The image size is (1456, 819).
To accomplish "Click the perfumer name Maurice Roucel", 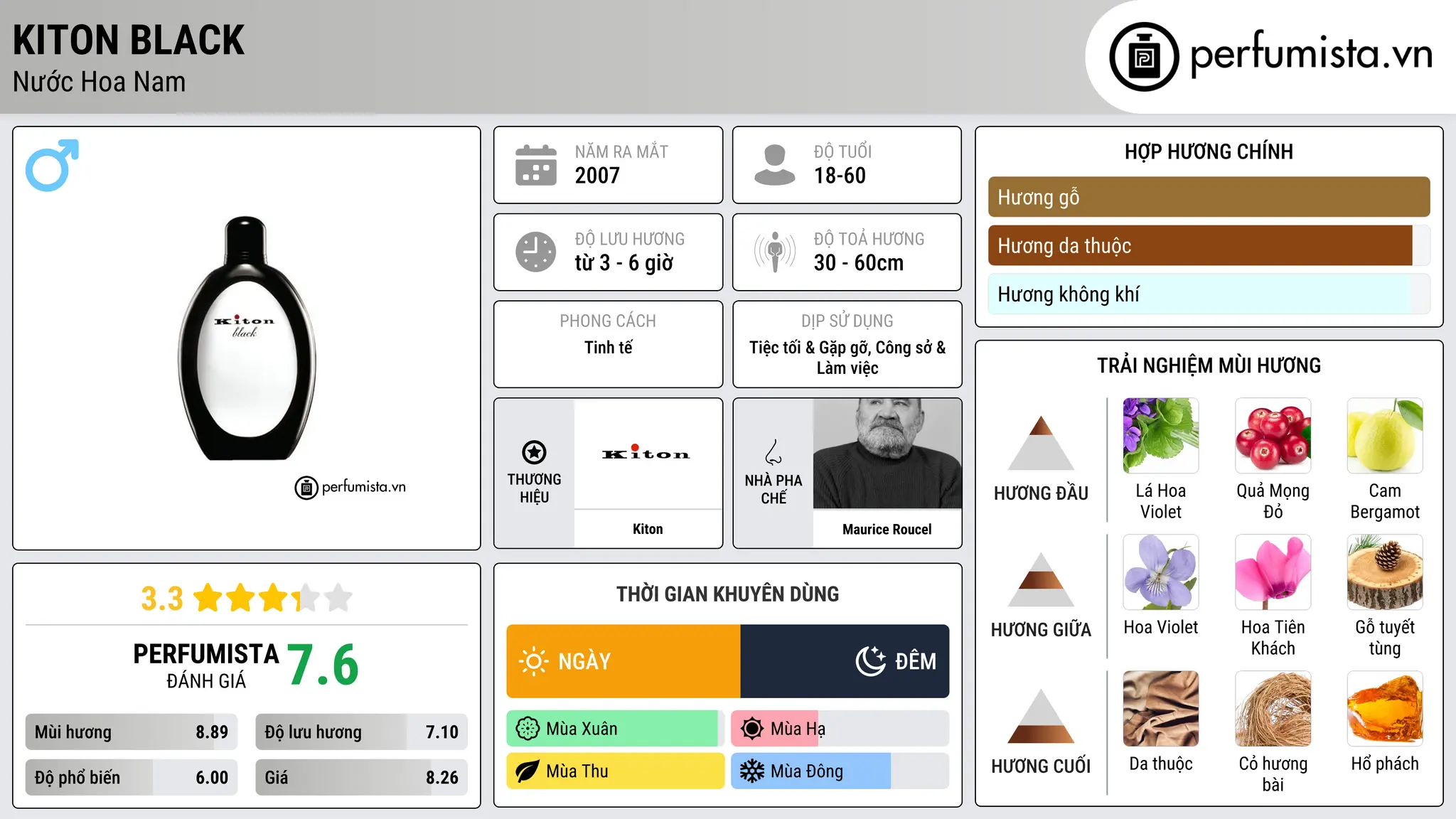I will (887, 529).
